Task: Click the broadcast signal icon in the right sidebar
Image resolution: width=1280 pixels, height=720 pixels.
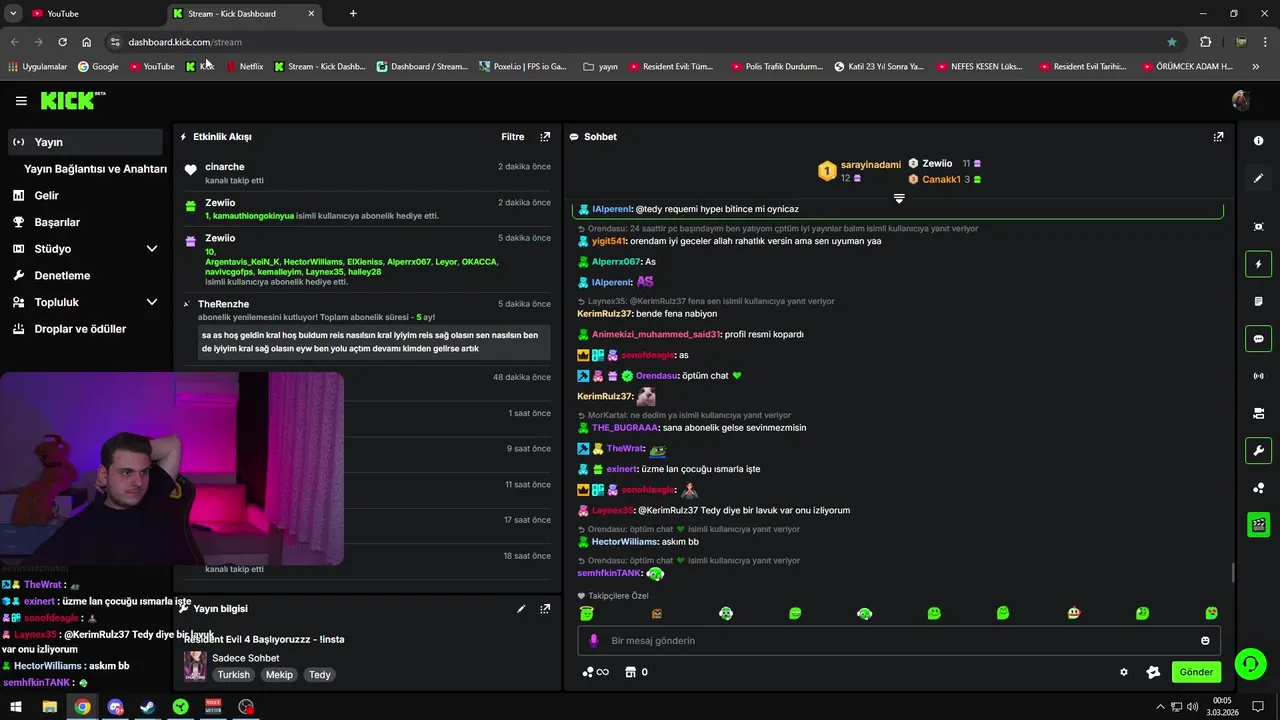Action: pos(1258,376)
